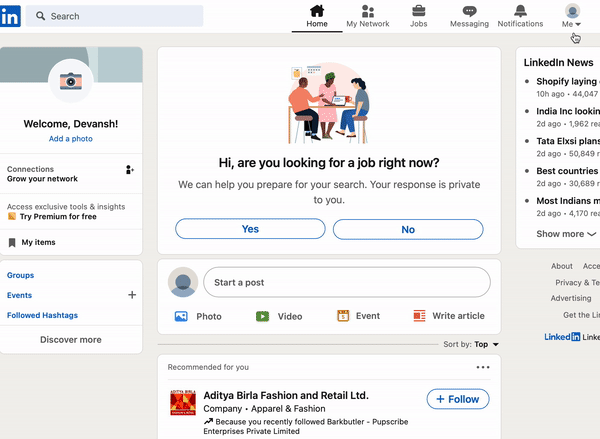Click Aditya Birla Fashion and Retail Ltd. title
This screenshot has height=439, width=600.
point(286,395)
